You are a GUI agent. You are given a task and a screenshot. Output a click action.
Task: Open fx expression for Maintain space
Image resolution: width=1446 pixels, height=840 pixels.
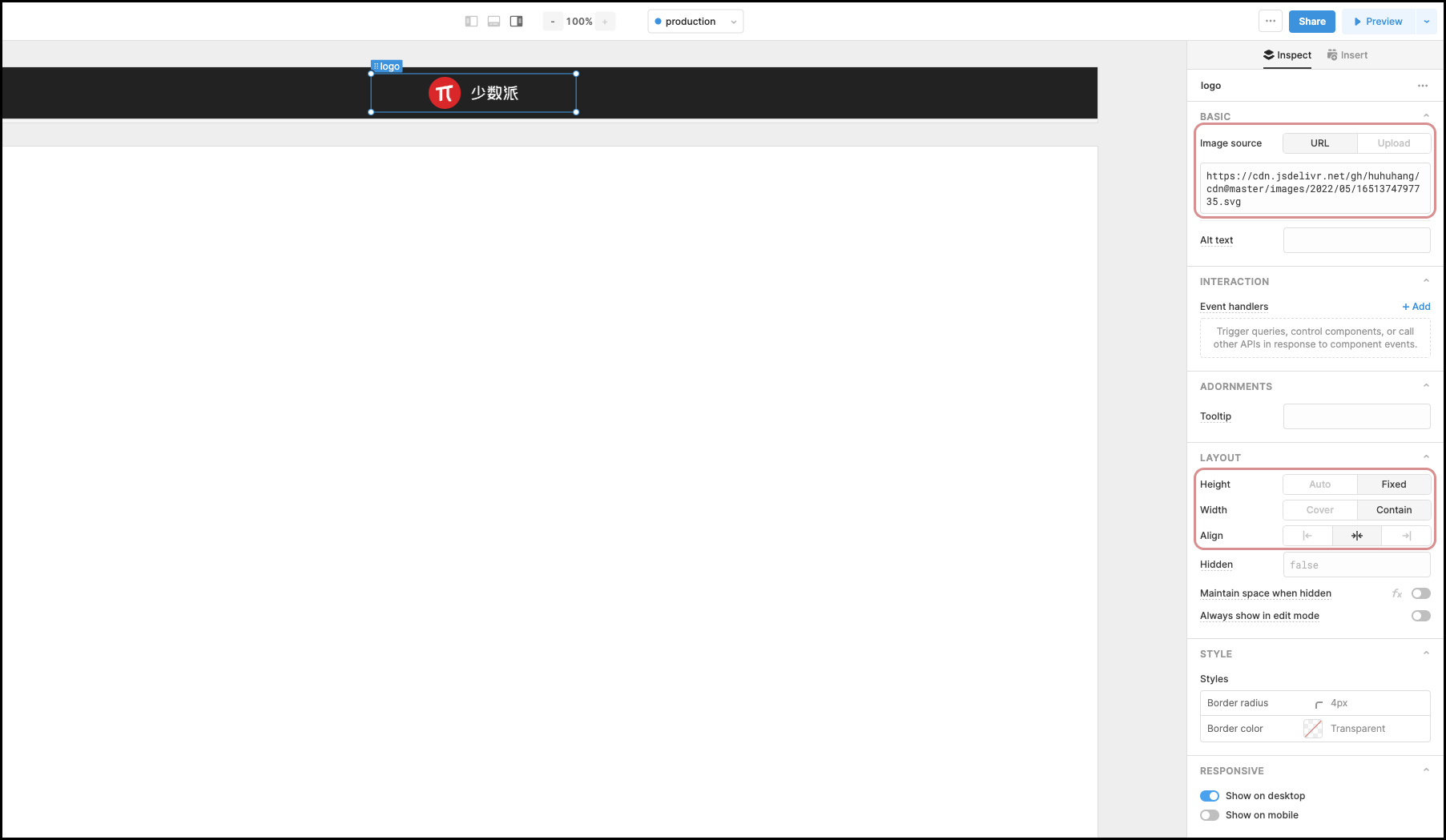click(x=1397, y=593)
